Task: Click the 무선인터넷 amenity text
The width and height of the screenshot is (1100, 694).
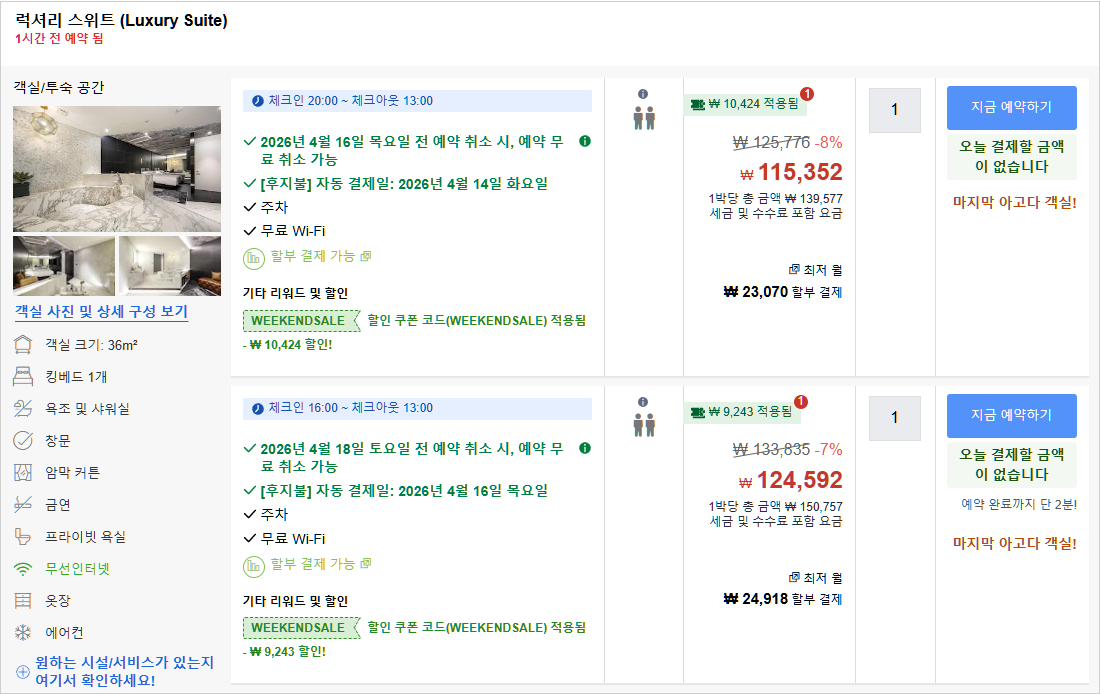Action: 78,569
